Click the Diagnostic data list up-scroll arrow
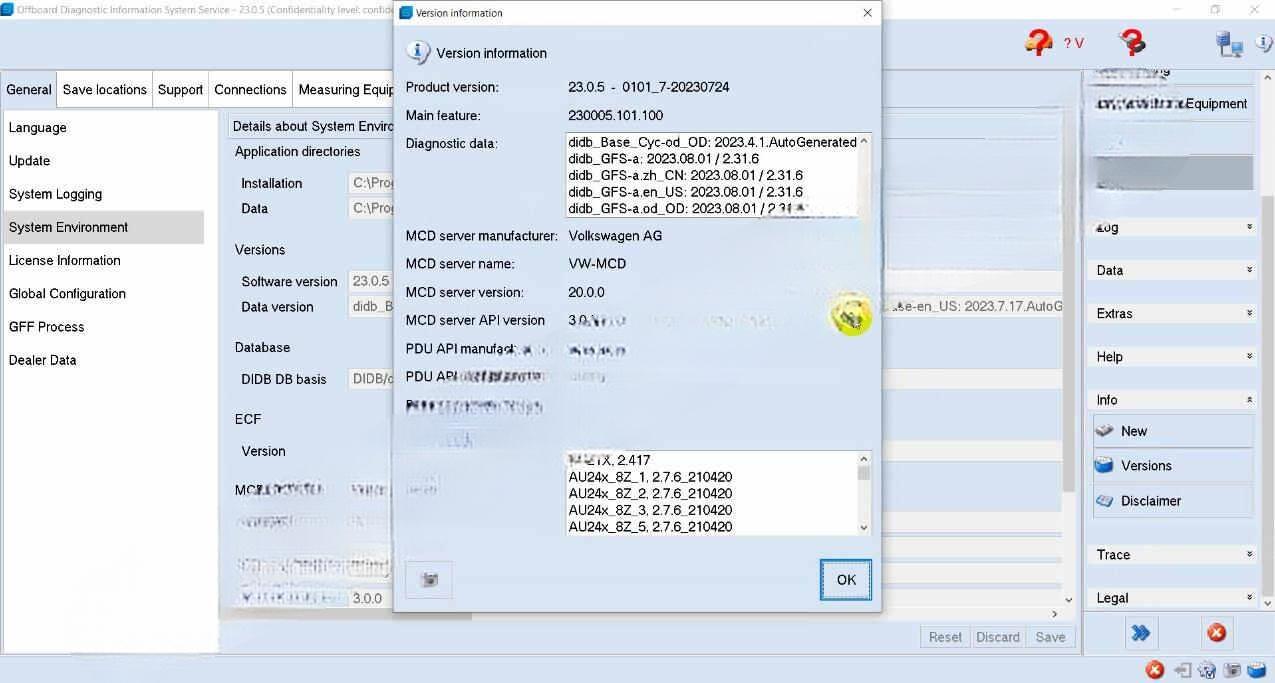 (864, 142)
